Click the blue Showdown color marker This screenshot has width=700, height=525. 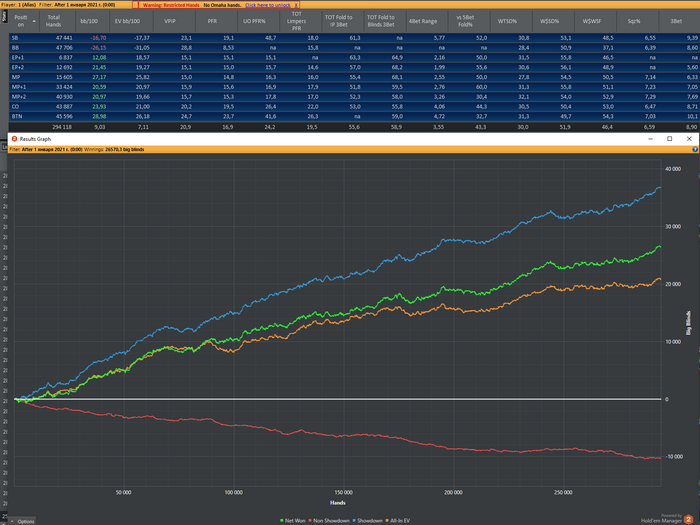coord(354,521)
